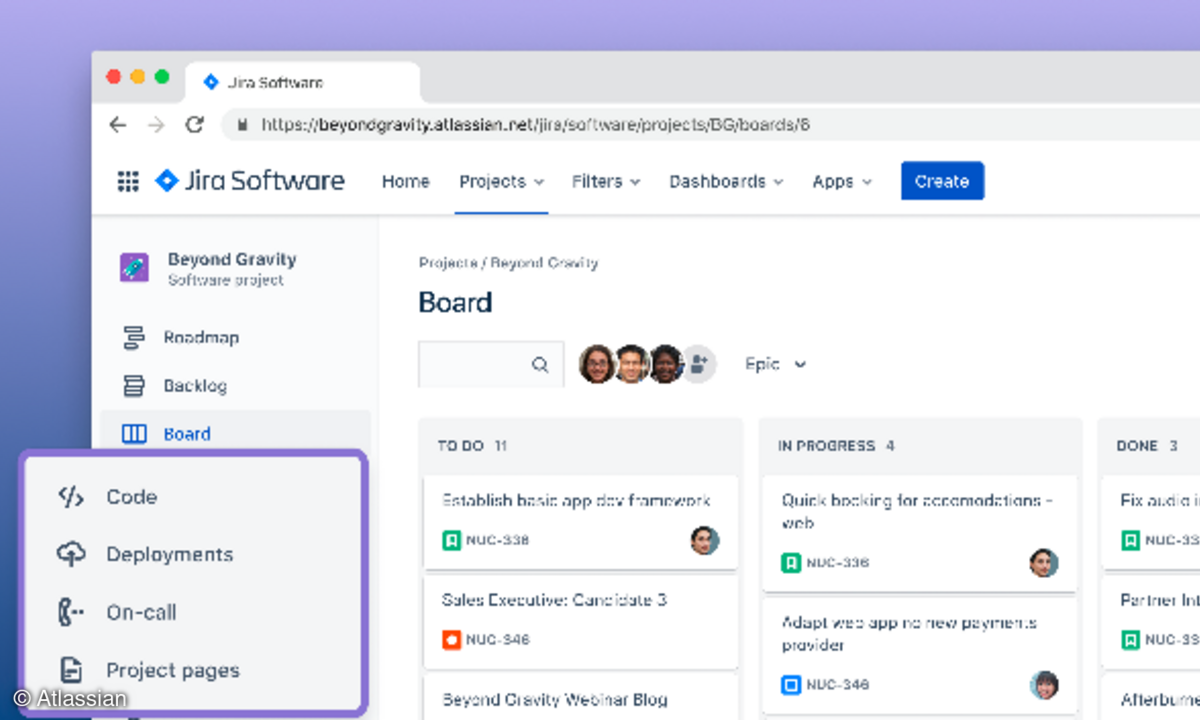Click the blue Create button
Image resolution: width=1200 pixels, height=720 pixels.
pos(942,181)
